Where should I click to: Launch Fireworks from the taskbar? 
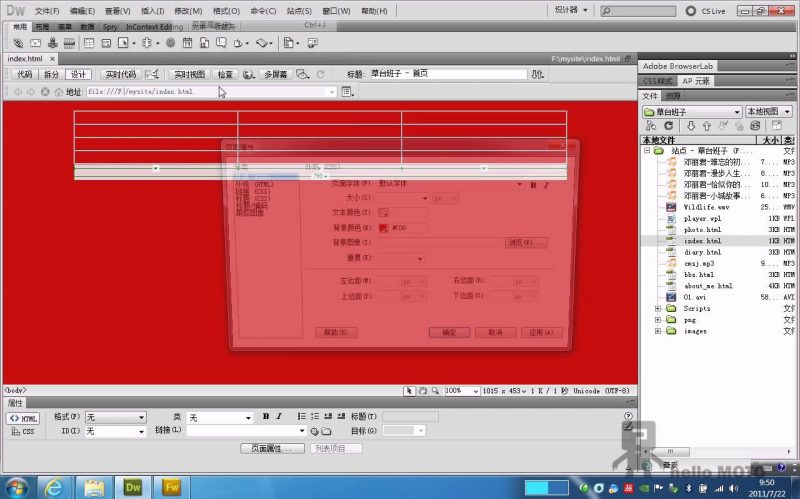click(172, 487)
